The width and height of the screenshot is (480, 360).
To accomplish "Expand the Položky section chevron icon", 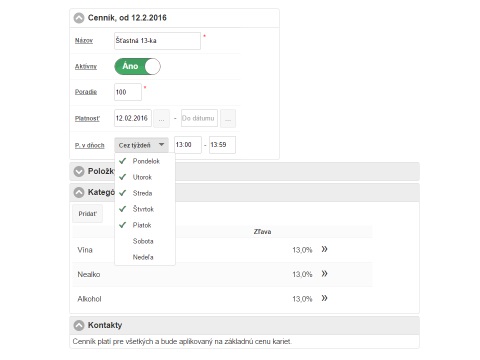I will click(x=79, y=171).
